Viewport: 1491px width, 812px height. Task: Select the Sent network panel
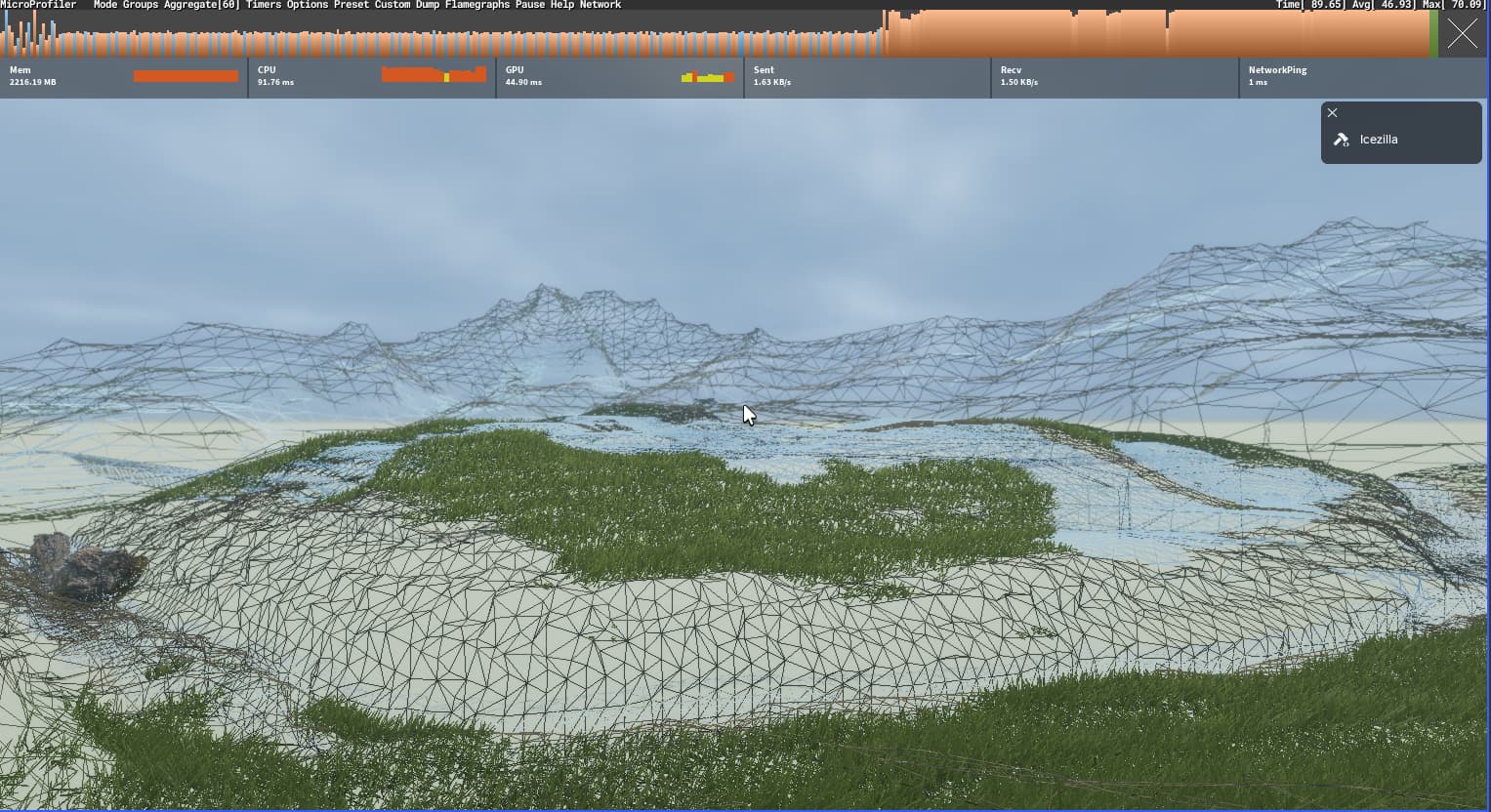(x=868, y=77)
